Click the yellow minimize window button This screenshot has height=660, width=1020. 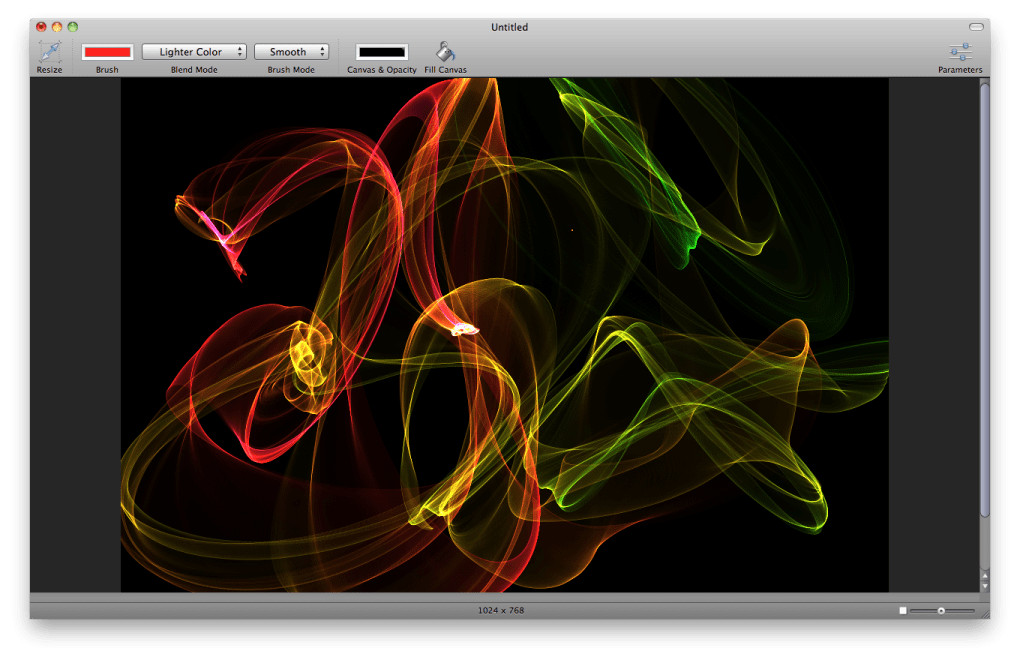(57, 27)
